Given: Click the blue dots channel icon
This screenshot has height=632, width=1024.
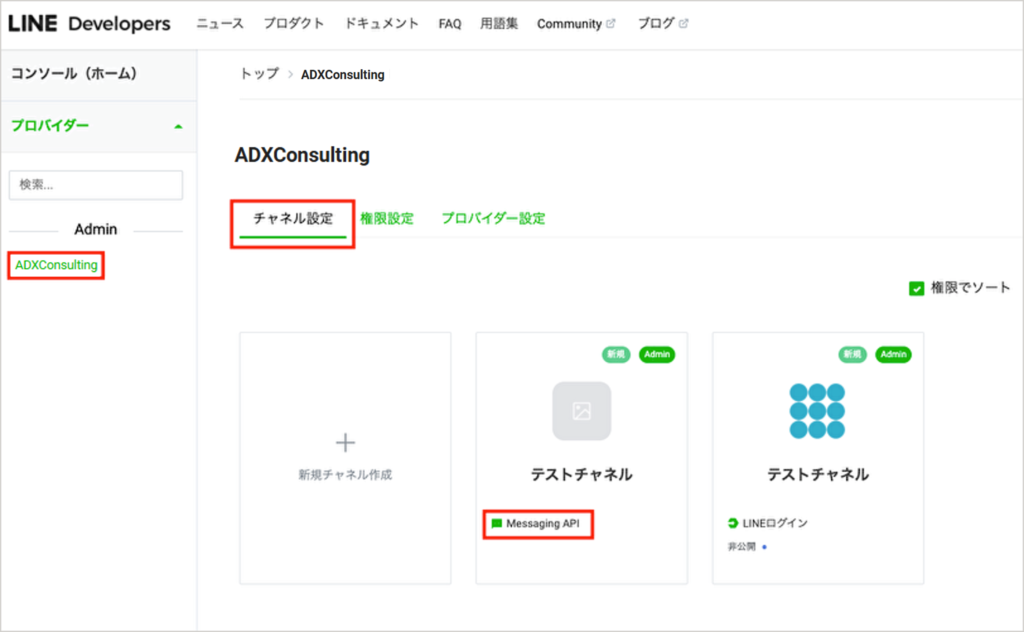Looking at the screenshot, I should [x=817, y=411].
